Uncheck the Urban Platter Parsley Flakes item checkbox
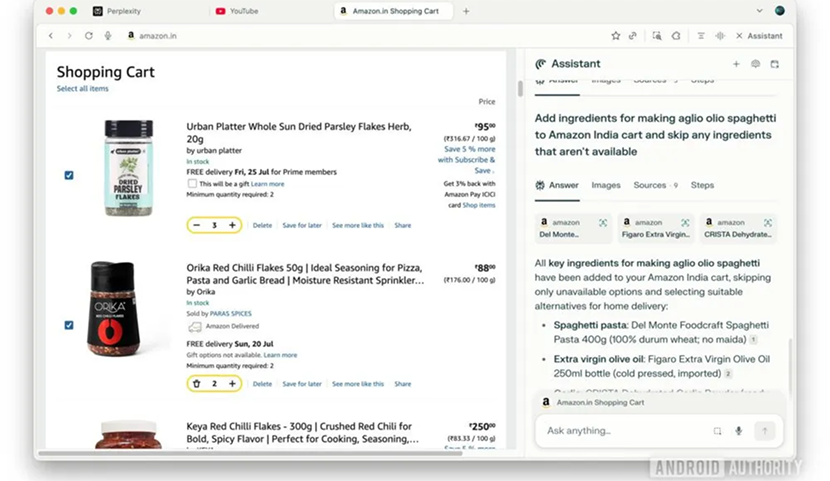This screenshot has height=481, width=830. coord(69,175)
